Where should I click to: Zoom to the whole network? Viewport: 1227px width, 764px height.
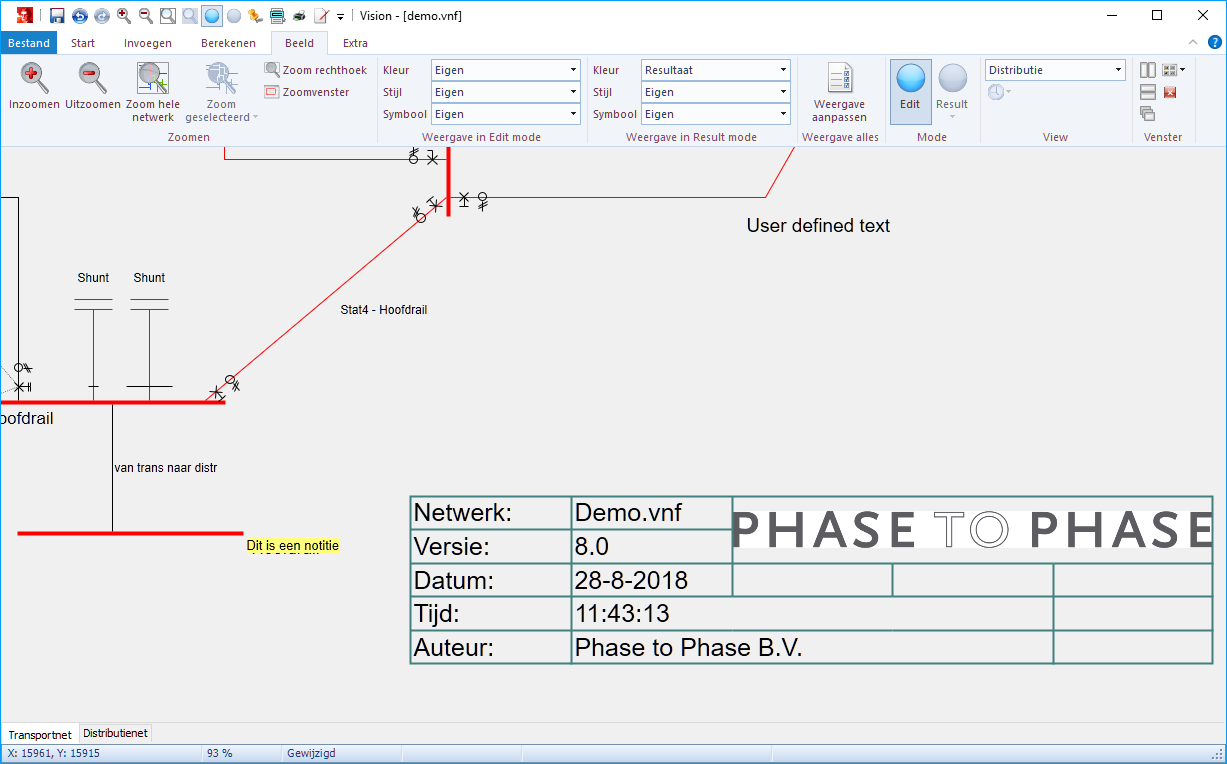coord(153,80)
